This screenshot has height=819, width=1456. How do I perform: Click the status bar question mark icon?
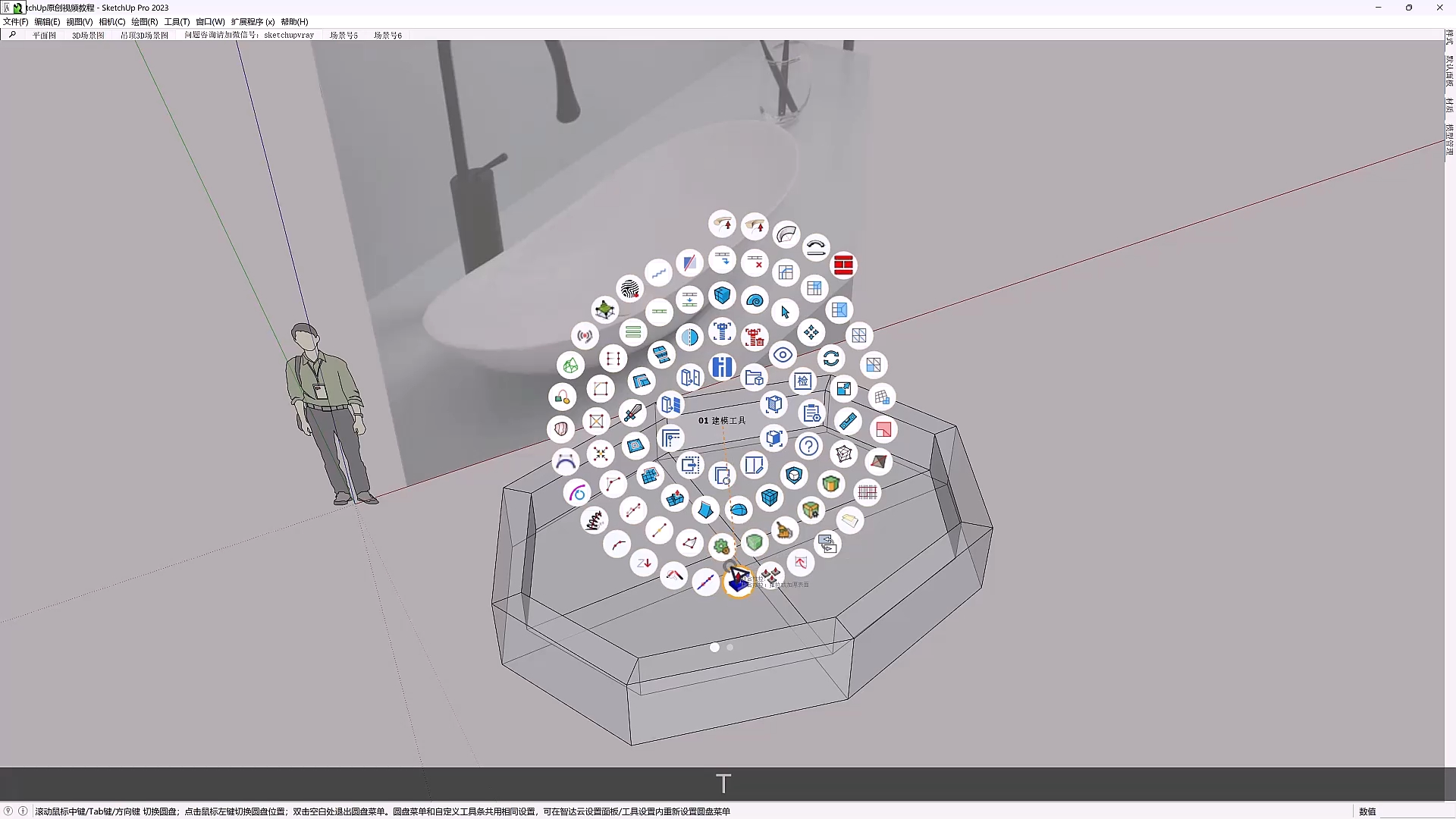[x=8, y=811]
